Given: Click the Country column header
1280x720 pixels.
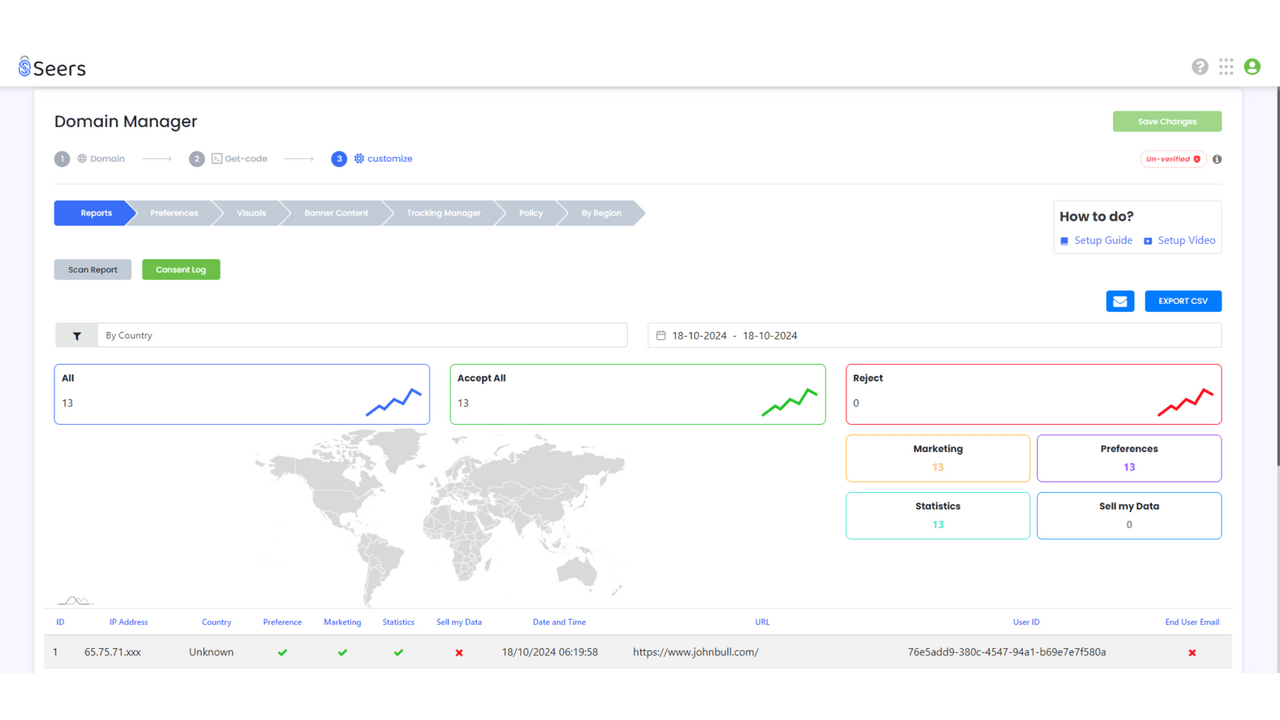Looking at the screenshot, I should (216, 622).
